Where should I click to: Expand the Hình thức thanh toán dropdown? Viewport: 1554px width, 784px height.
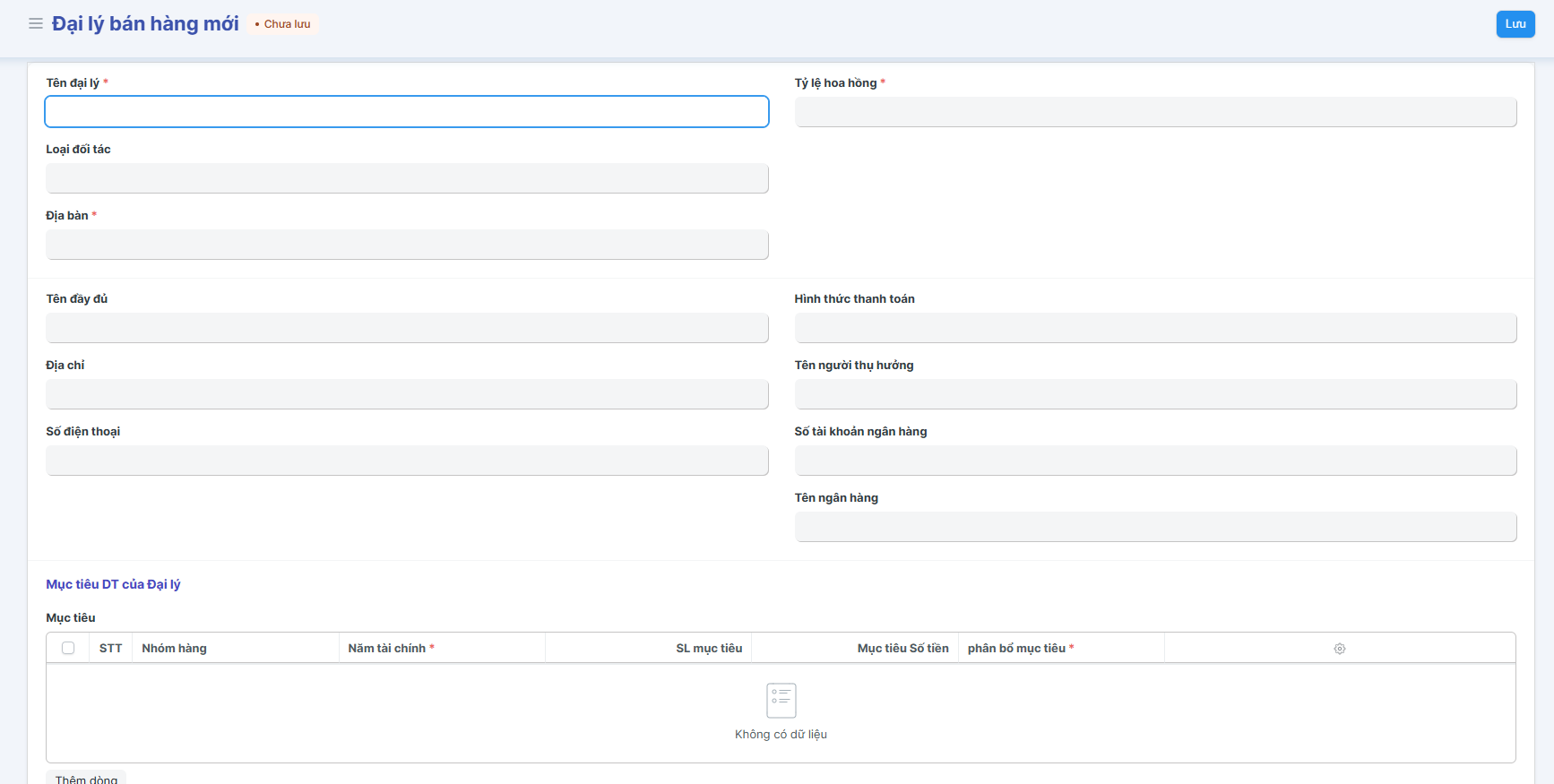pyautogui.click(x=1155, y=328)
